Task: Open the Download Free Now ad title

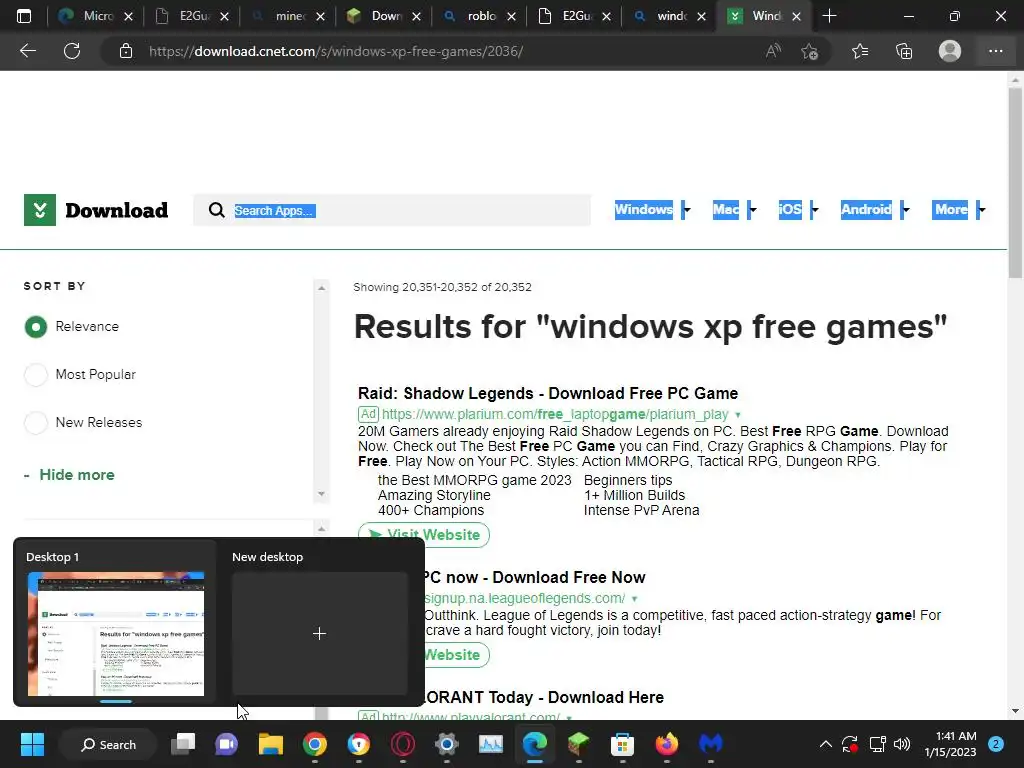Action: point(536,577)
